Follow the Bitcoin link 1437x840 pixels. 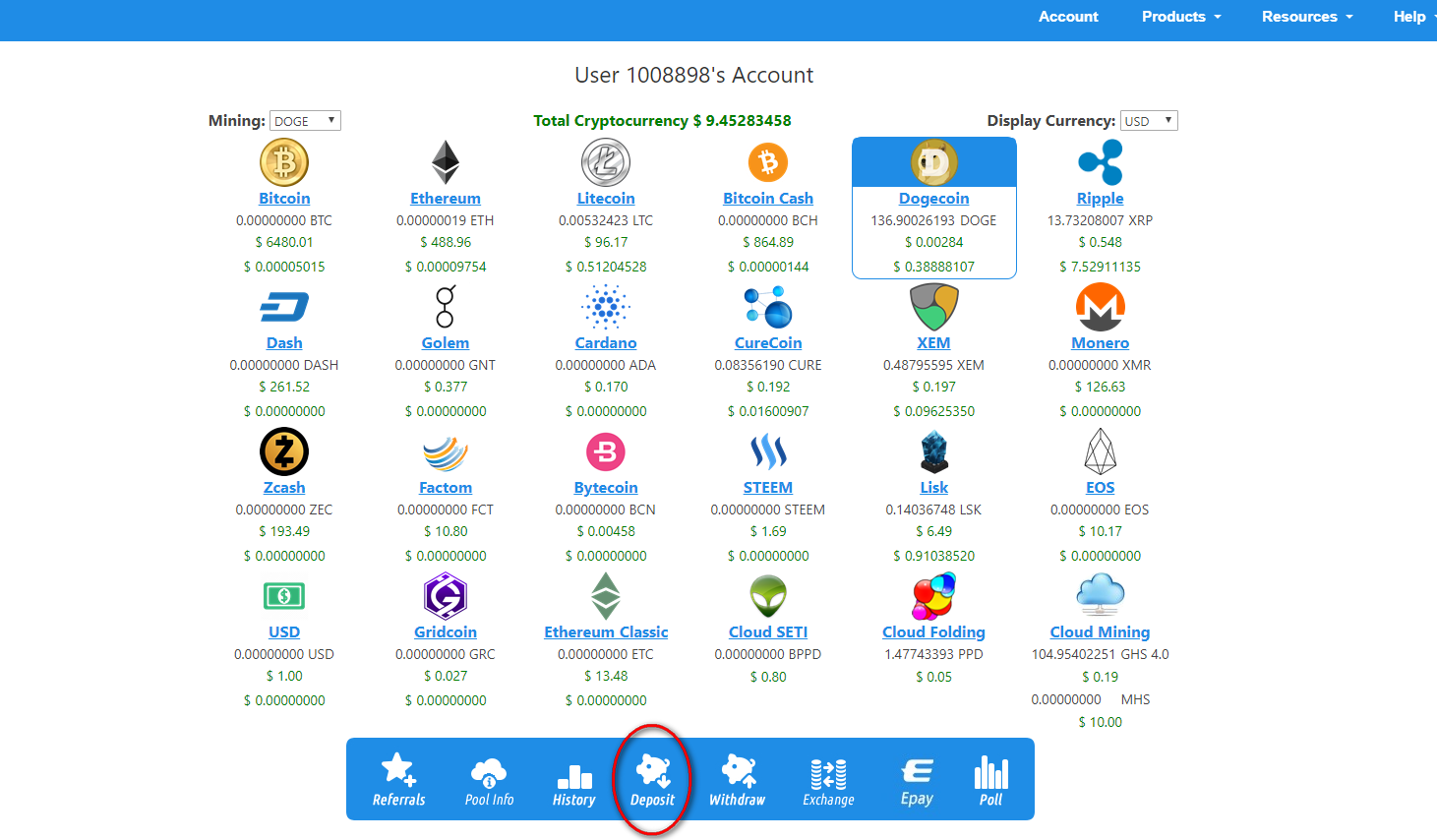[284, 199]
